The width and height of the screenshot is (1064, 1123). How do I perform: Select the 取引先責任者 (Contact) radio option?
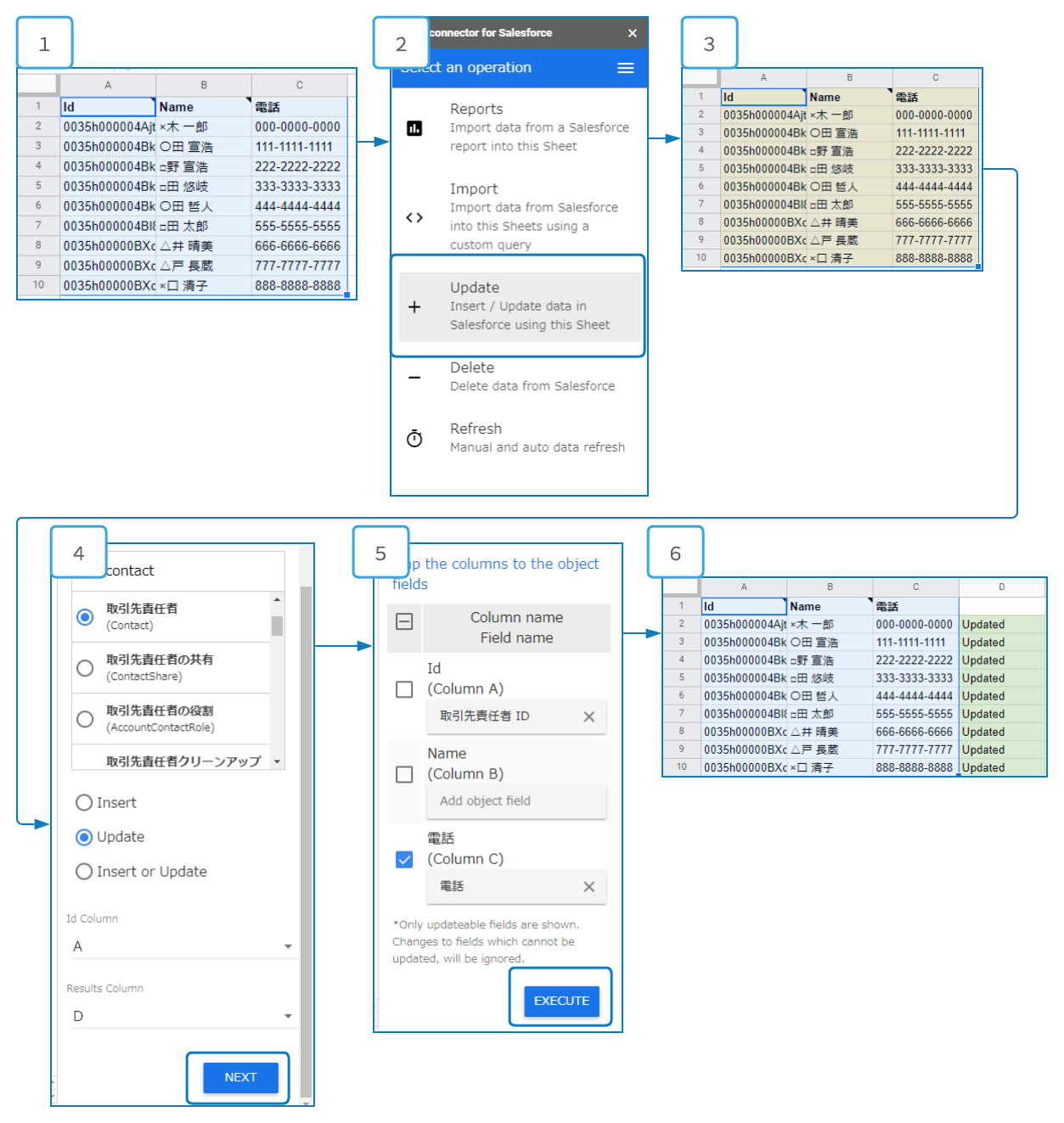pyautogui.click(x=85, y=617)
